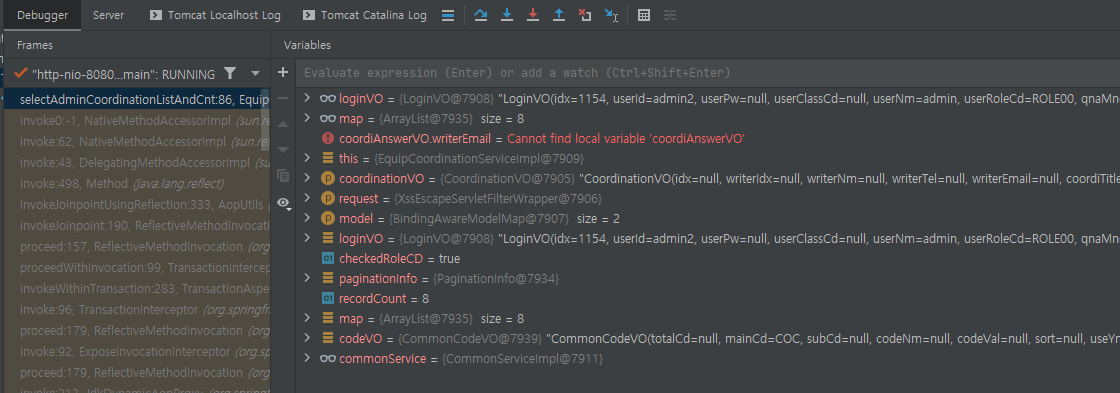
Task: Click the Step Out up-arrow icon
Action: click(x=559, y=15)
